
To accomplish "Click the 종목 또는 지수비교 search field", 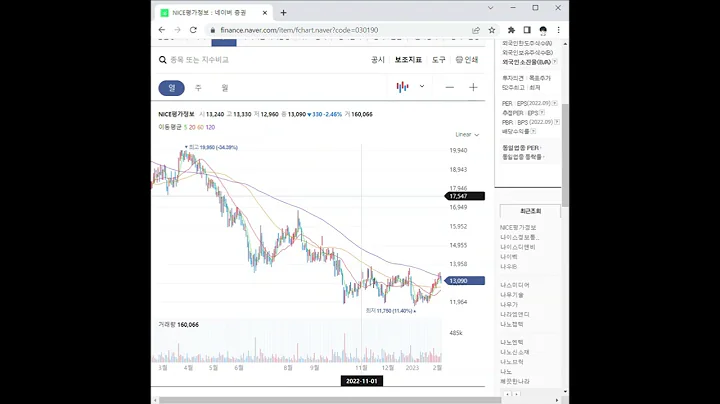I will [x=199, y=60].
